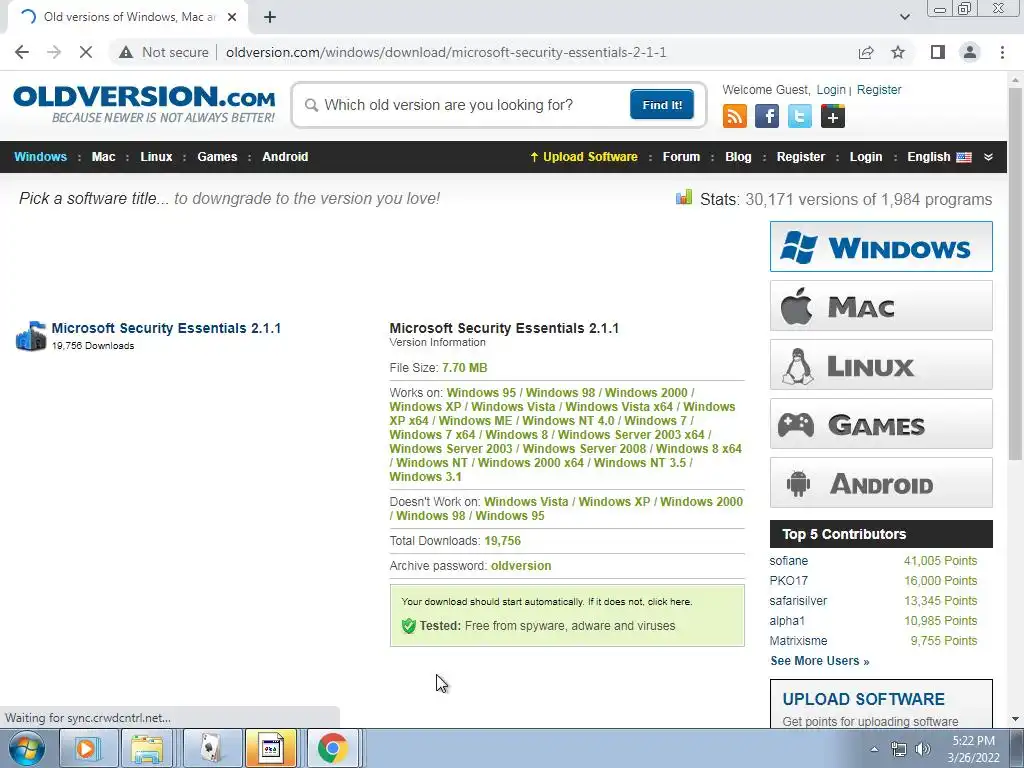1024x768 pixels.
Task: Click the search magnifier icon
Action: [x=312, y=105]
